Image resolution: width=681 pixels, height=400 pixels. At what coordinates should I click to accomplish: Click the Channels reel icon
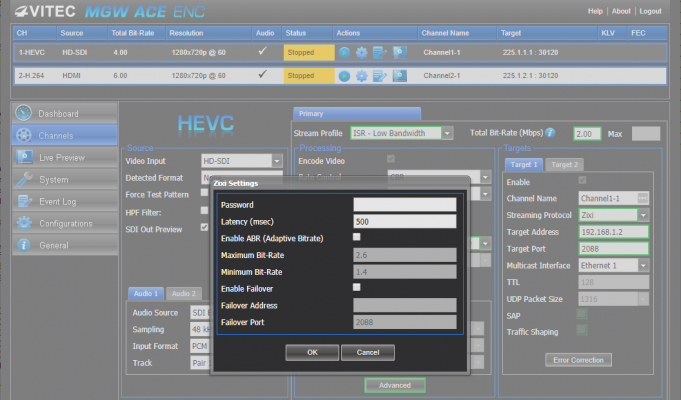[23, 135]
